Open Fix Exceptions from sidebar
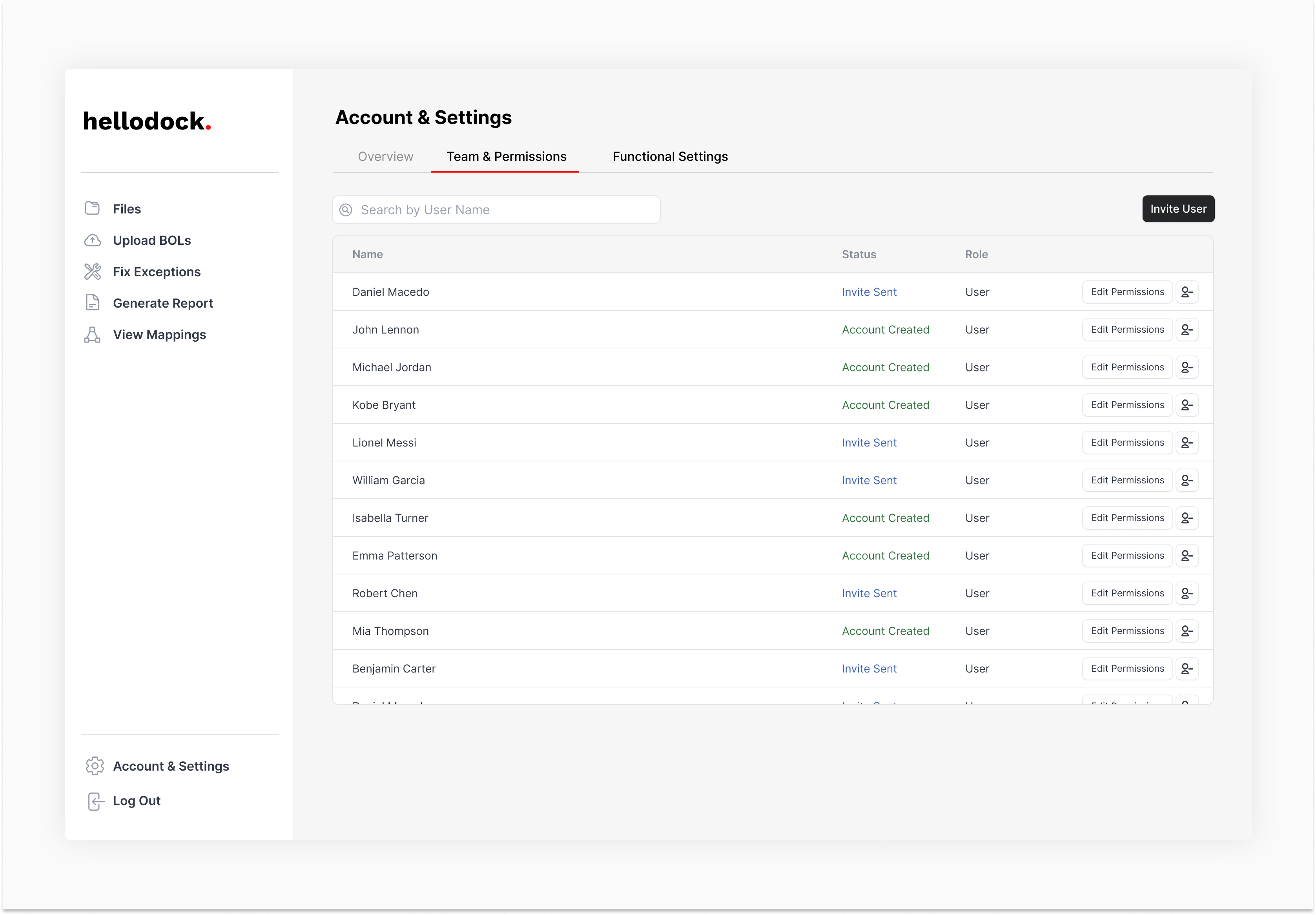Screen dimensions: 1316x915 (157, 272)
